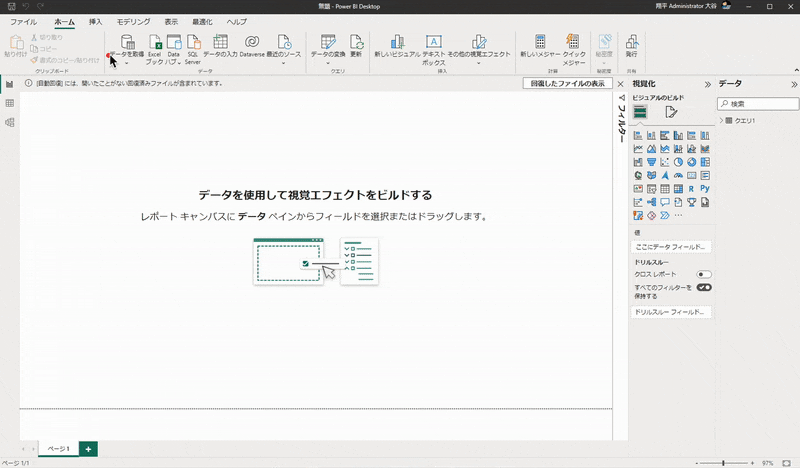Select the trophy goals visual
The height and width of the screenshot is (468, 800).
(x=691, y=202)
